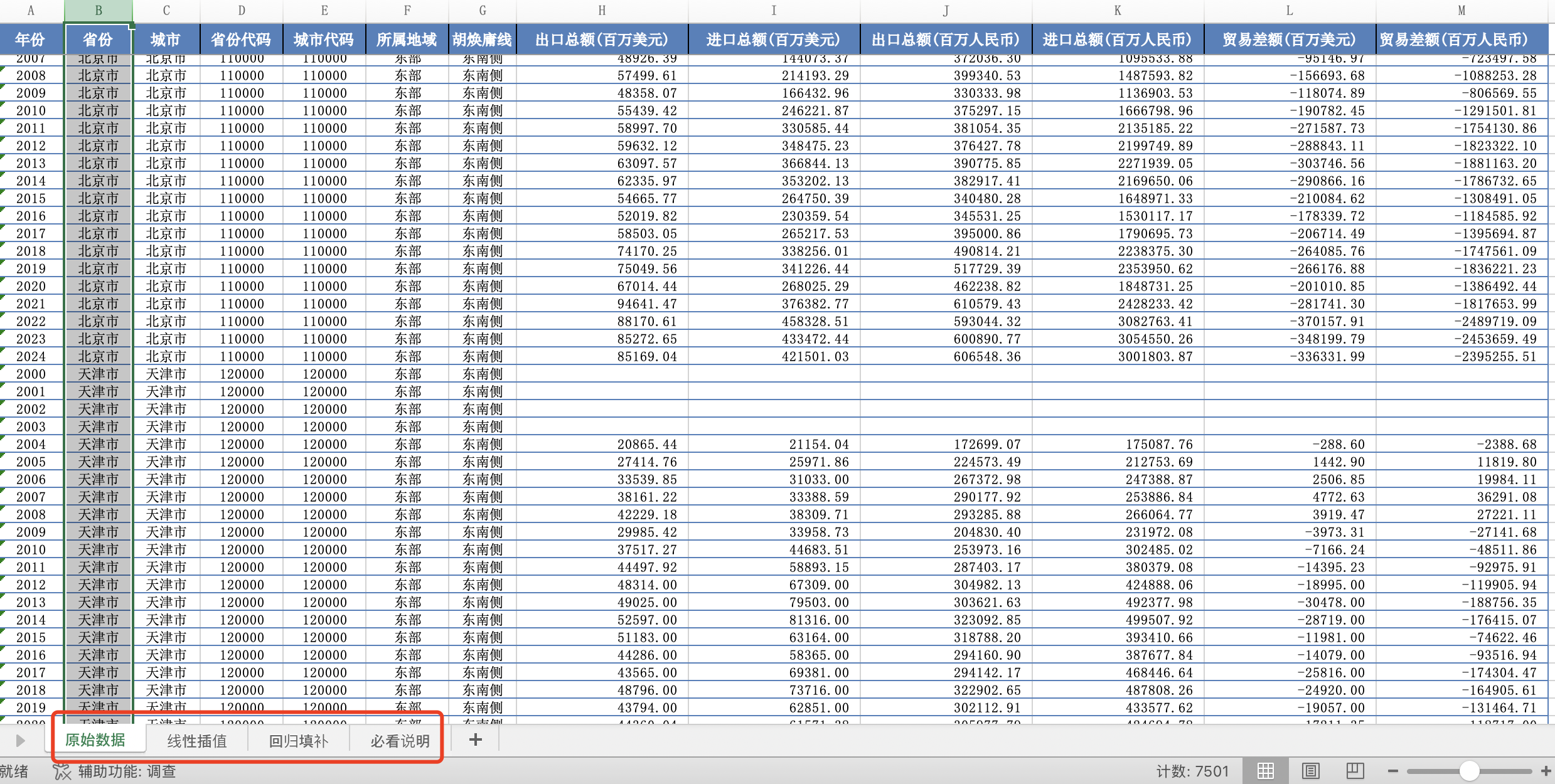The height and width of the screenshot is (784, 1555).
Task: Open the accessibility checker status icon
Action: pos(61,771)
